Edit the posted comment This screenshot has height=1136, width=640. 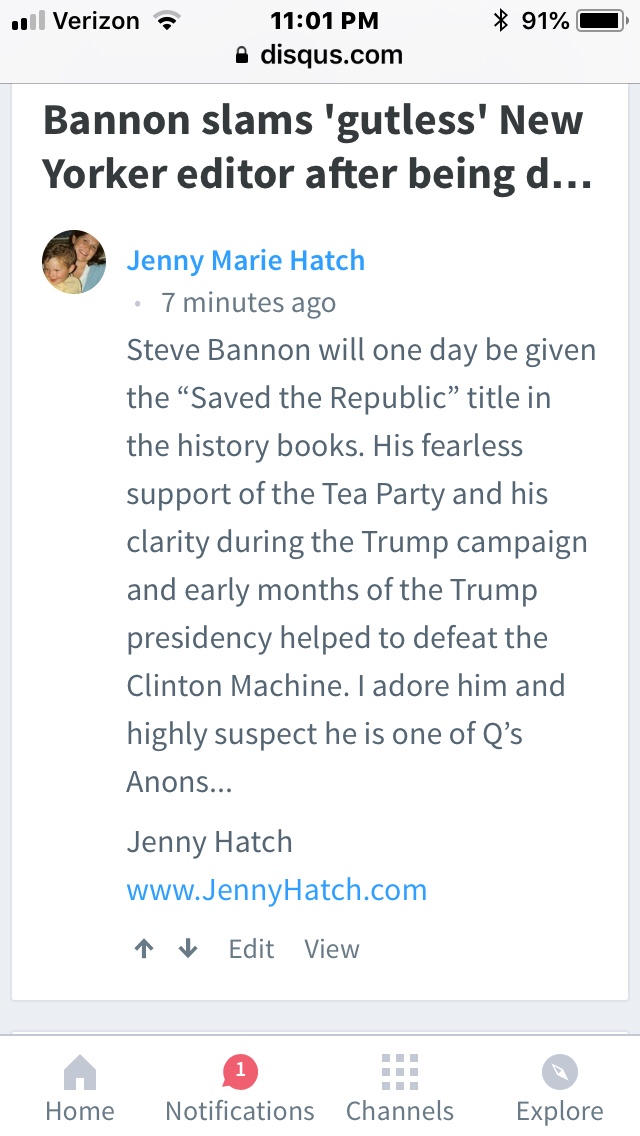coord(251,949)
